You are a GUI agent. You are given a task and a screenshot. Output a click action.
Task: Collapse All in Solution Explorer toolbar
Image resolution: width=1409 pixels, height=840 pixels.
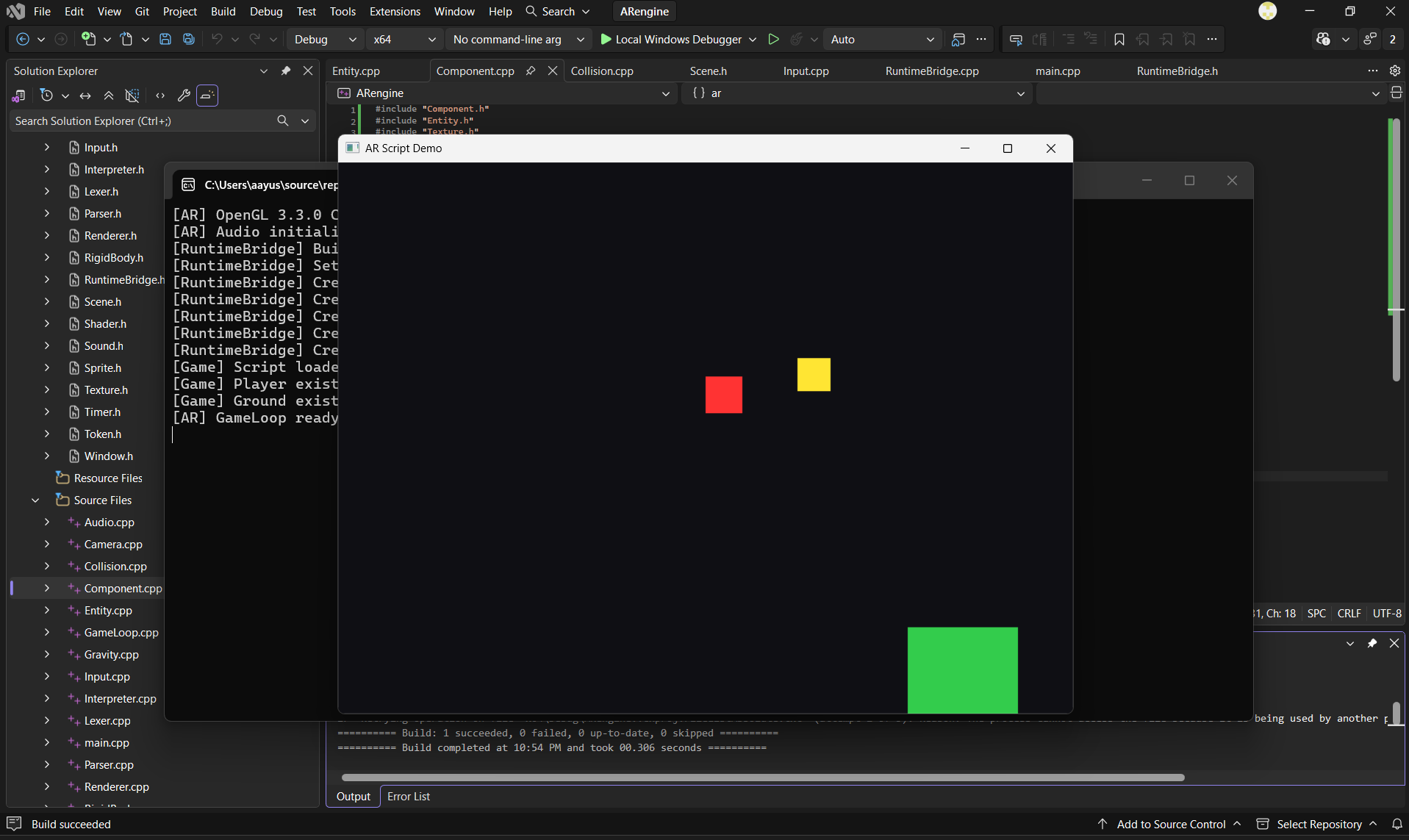(x=109, y=96)
